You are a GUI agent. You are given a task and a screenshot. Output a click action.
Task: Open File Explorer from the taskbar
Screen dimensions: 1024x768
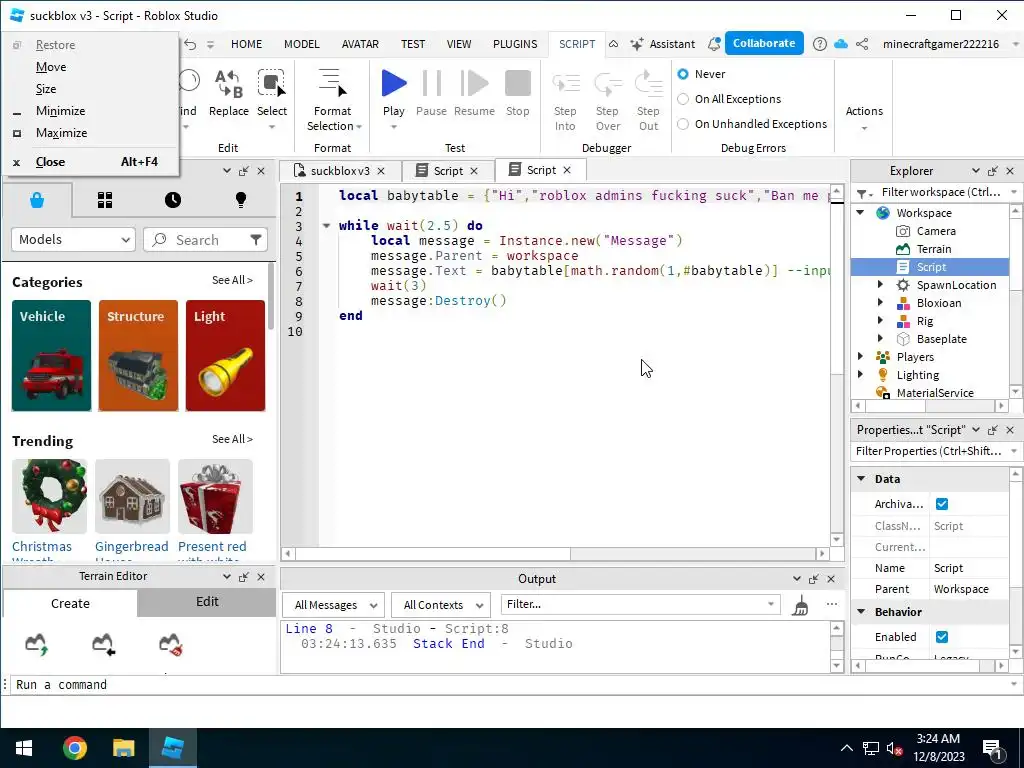pyautogui.click(x=123, y=748)
